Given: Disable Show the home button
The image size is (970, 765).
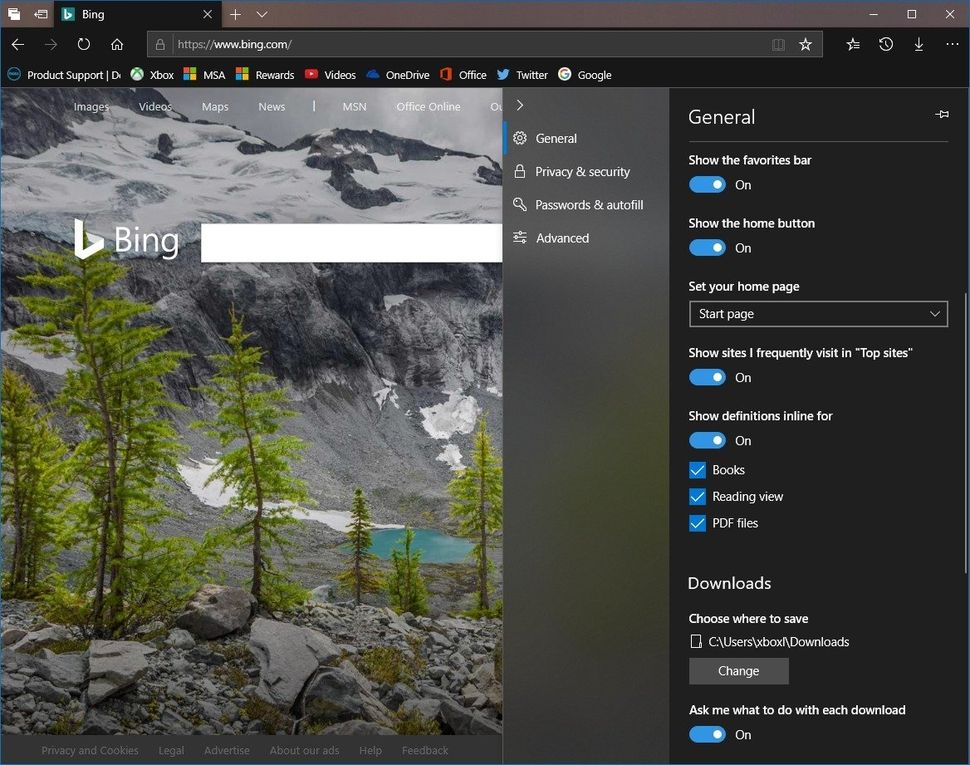Looking at the screenshot, I should pos(707,247).
